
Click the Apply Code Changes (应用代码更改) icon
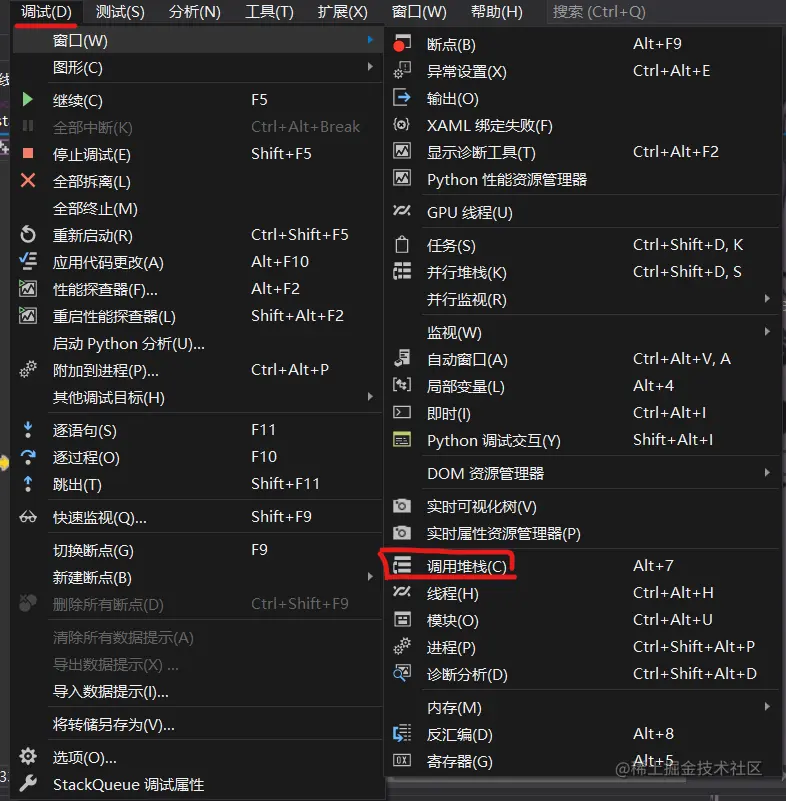28,261
